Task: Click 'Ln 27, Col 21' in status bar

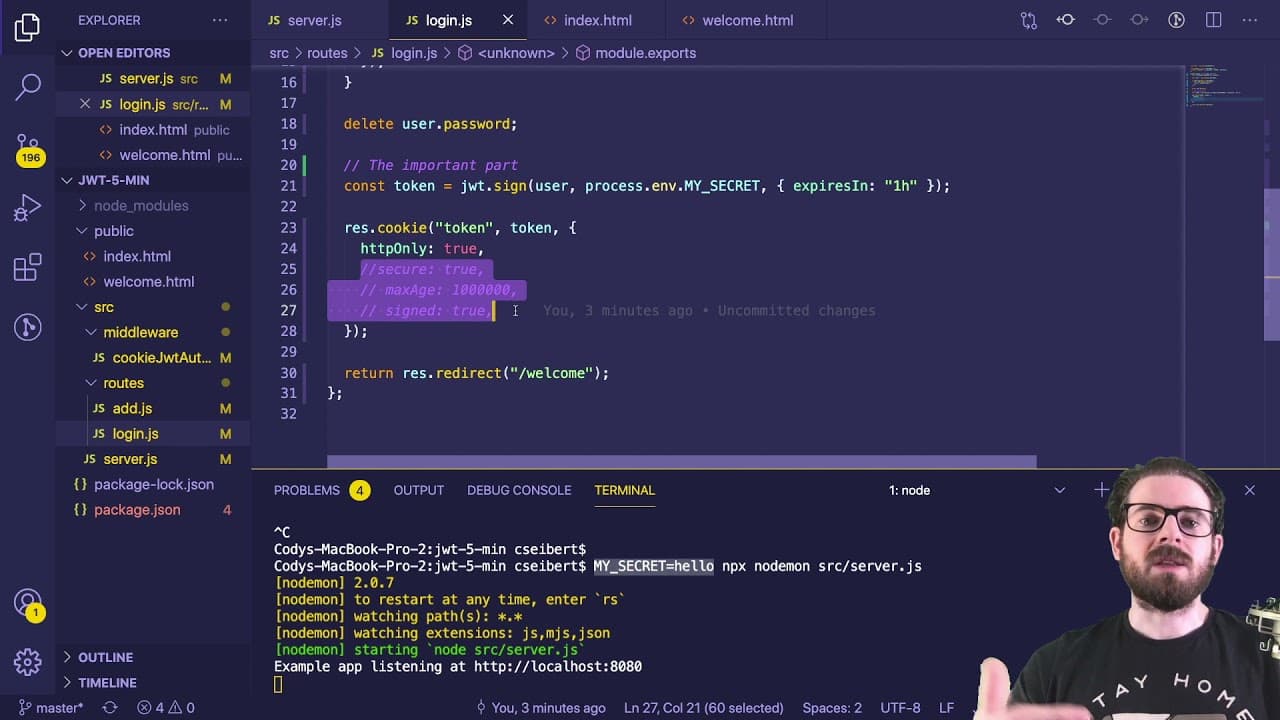Action: pyautogui.click(x=704, y=708)
